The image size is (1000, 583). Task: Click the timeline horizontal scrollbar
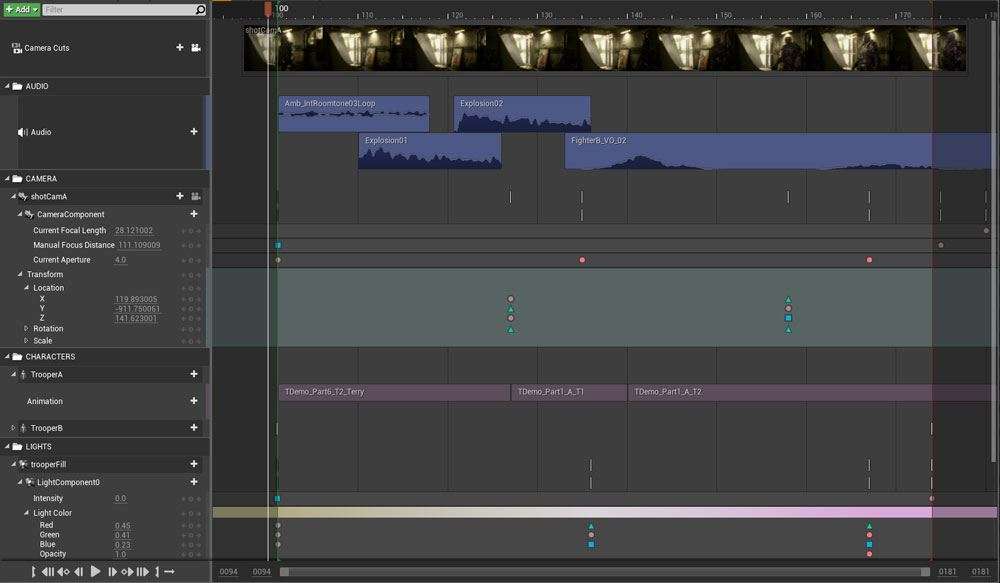(x=605, y=572)
